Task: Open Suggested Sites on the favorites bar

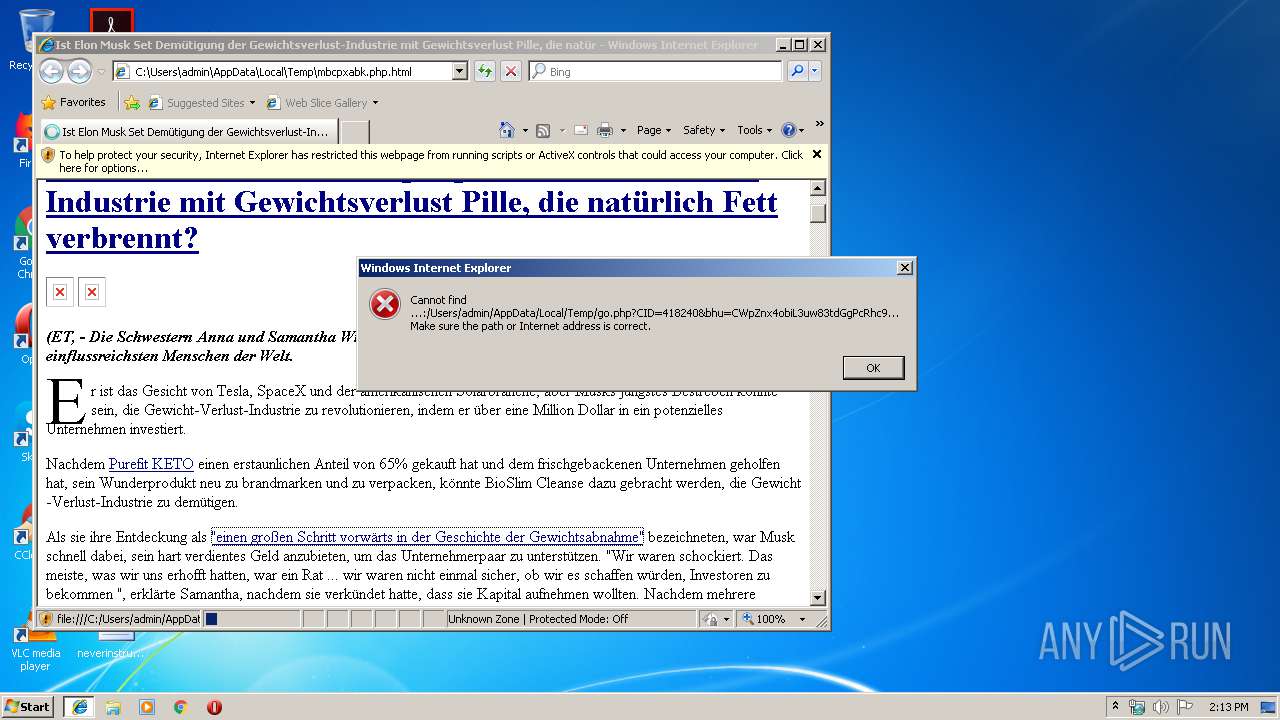Action: click(202, 102)
